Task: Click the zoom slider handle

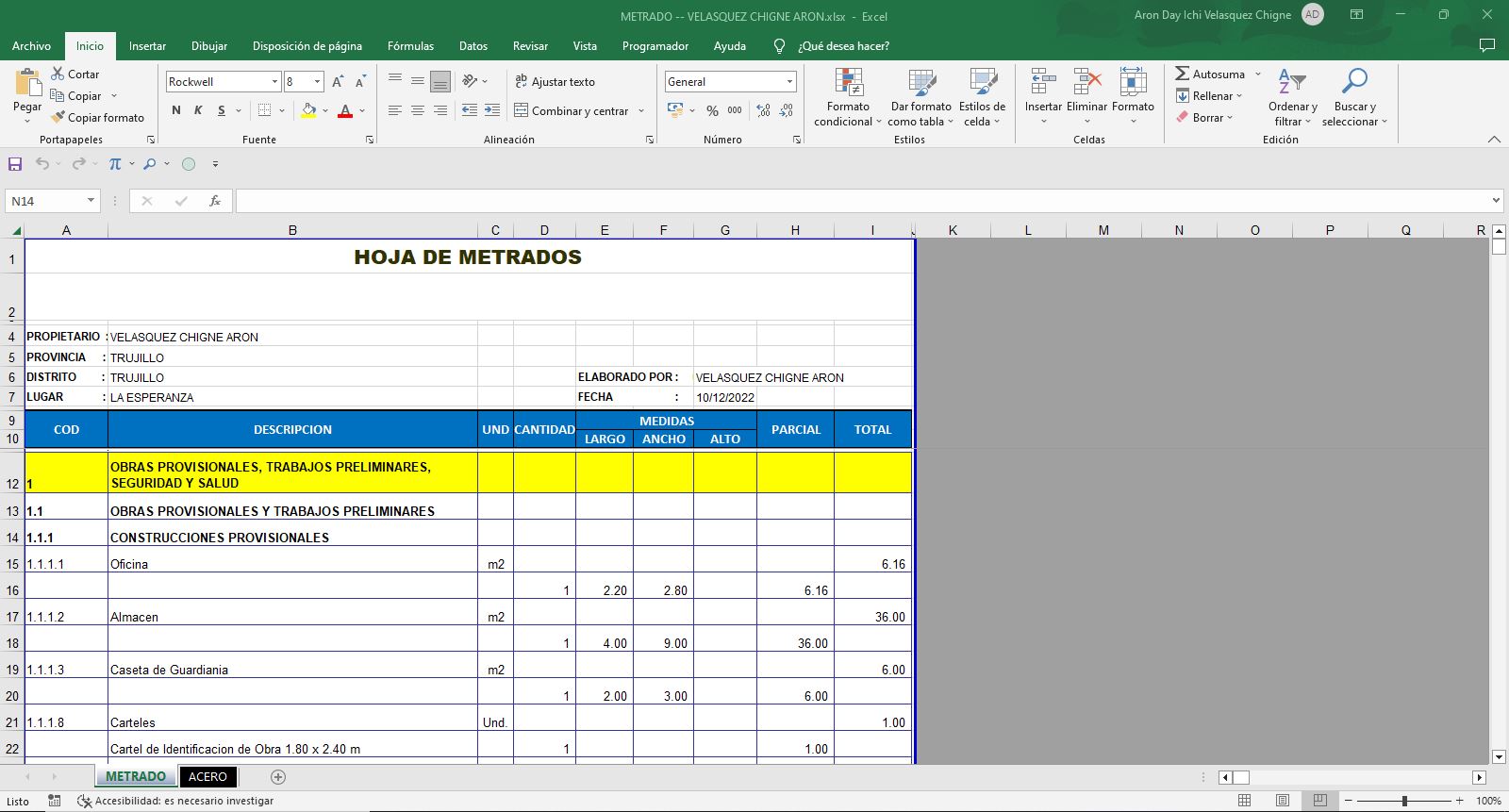Action: click(x=1404, y=801)
